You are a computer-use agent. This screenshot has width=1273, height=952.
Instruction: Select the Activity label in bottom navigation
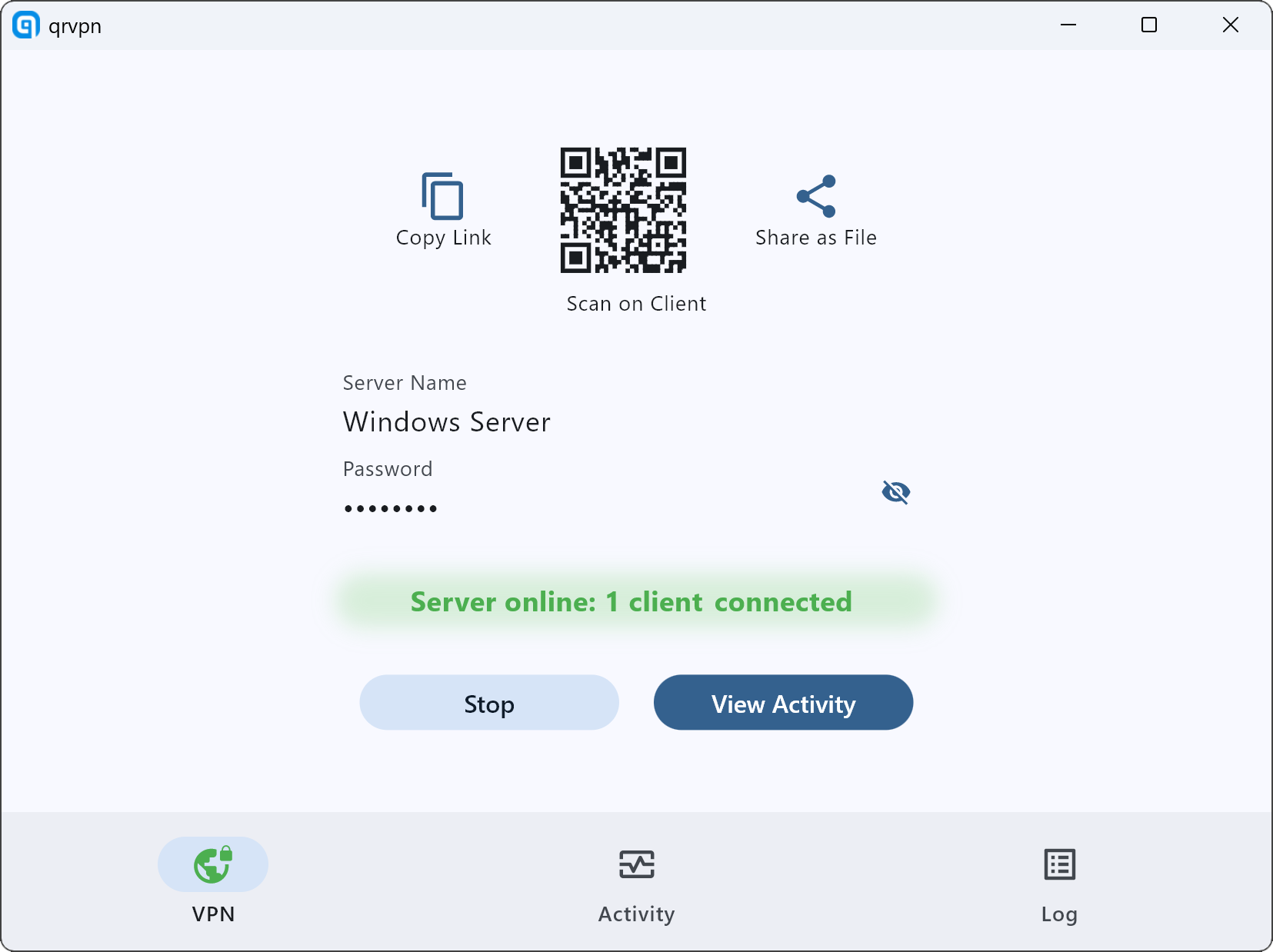[x=636, y=914]
